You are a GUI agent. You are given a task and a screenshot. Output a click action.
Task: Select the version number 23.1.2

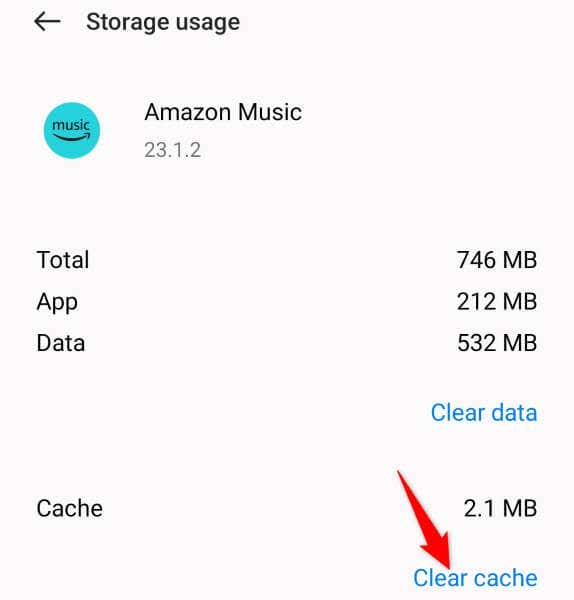(173, 150)
